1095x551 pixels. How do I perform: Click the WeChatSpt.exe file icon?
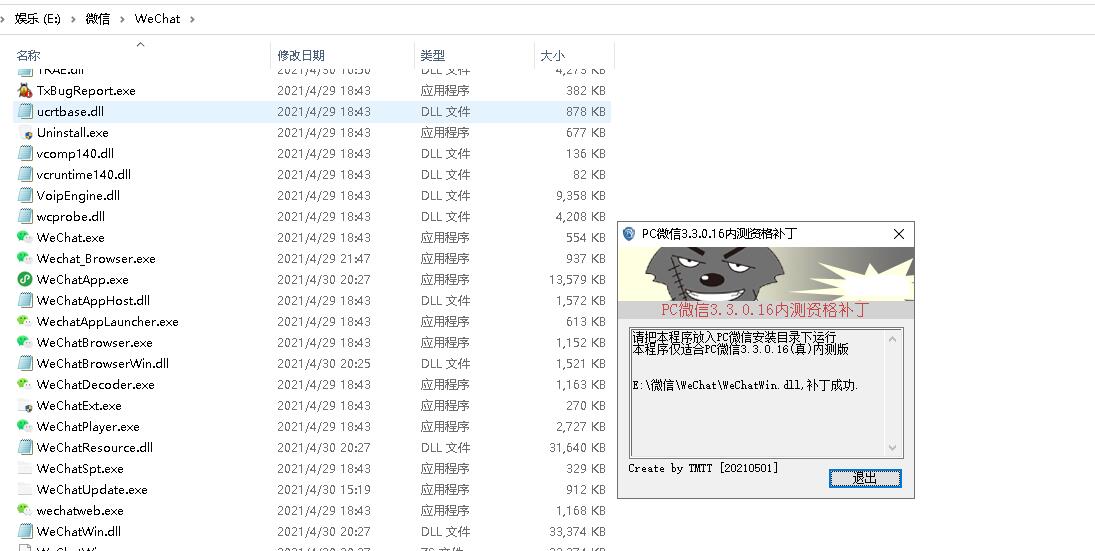[x=25, y=468]
